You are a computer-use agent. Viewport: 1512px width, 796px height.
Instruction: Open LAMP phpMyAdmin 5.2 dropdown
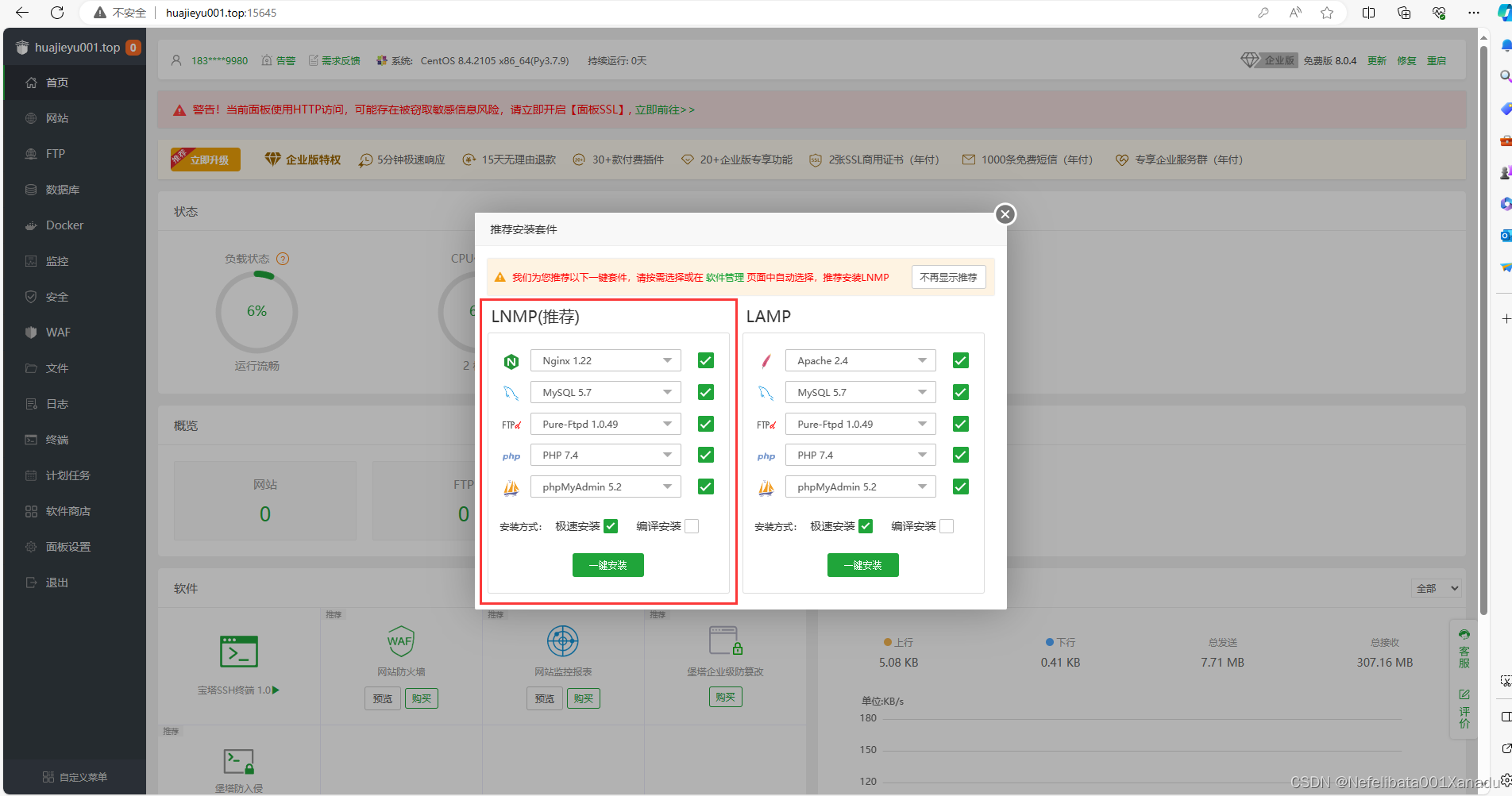pyautogui.click(x=861, y=486)
